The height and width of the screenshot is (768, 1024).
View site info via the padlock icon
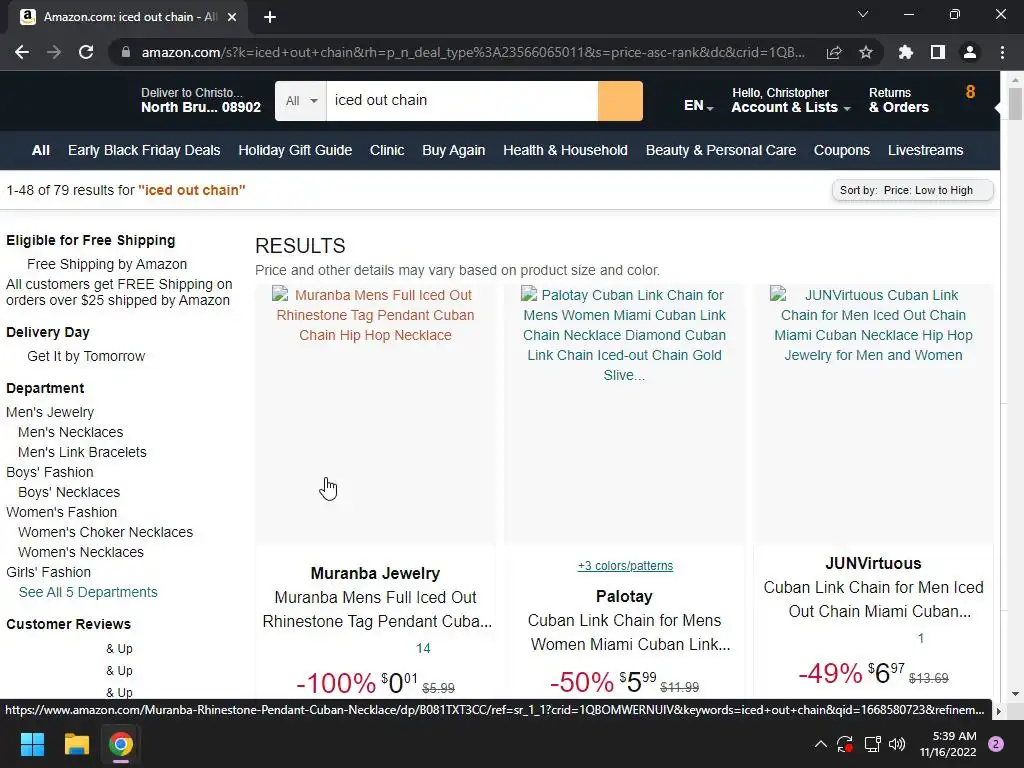coord(126,52)
